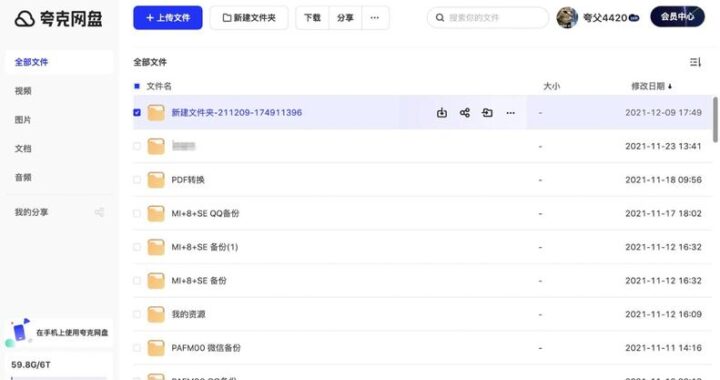720x380 pixels.
Task: Click the folder icon of MI+8+SE QQ备份
Action: pyautogui.click(x=156, y=213)
